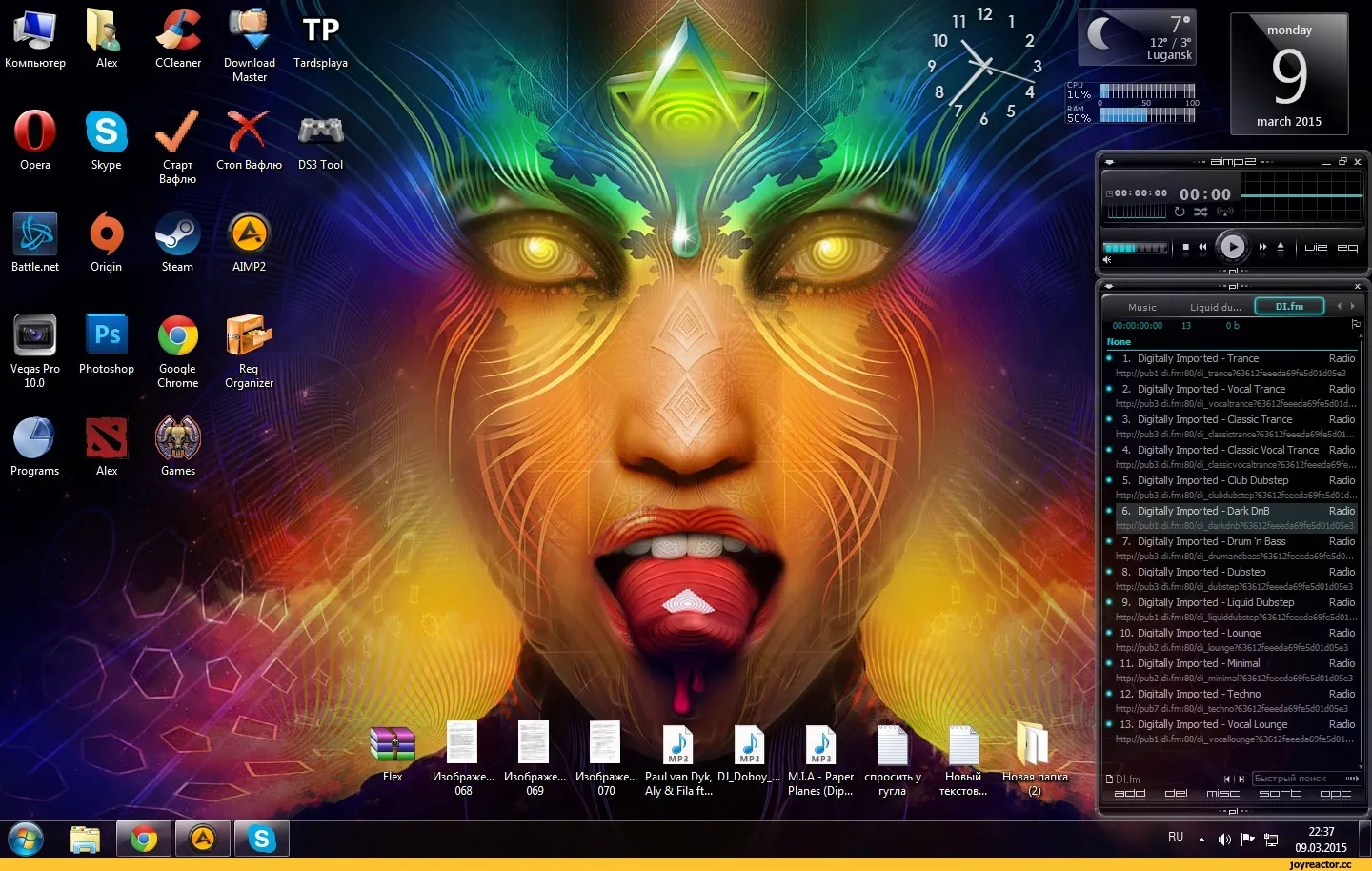Open Skype from the taskbar
The width and height of the screenshot is (1372, 871).
(262, 839)
